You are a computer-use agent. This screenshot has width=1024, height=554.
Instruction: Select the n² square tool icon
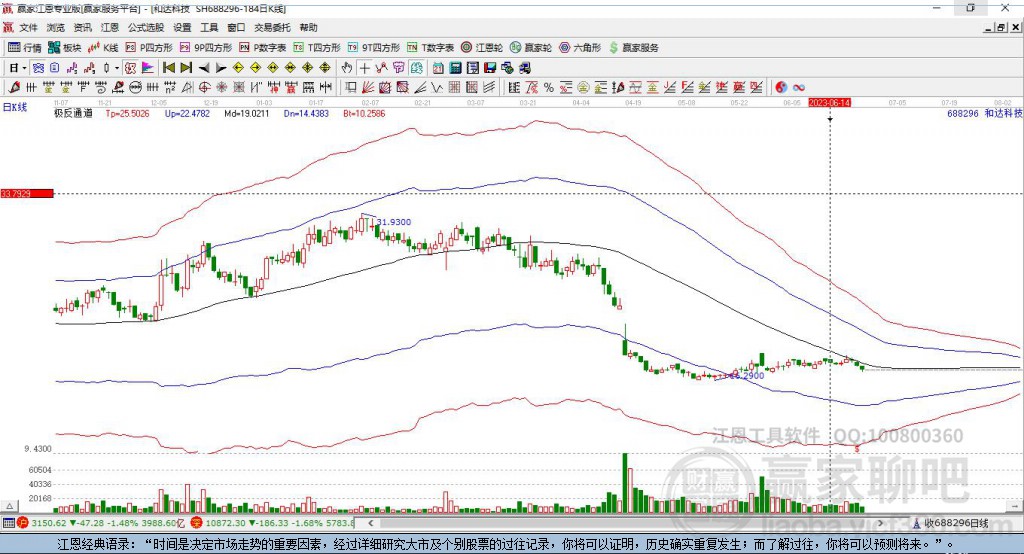(x=170, y=88)
